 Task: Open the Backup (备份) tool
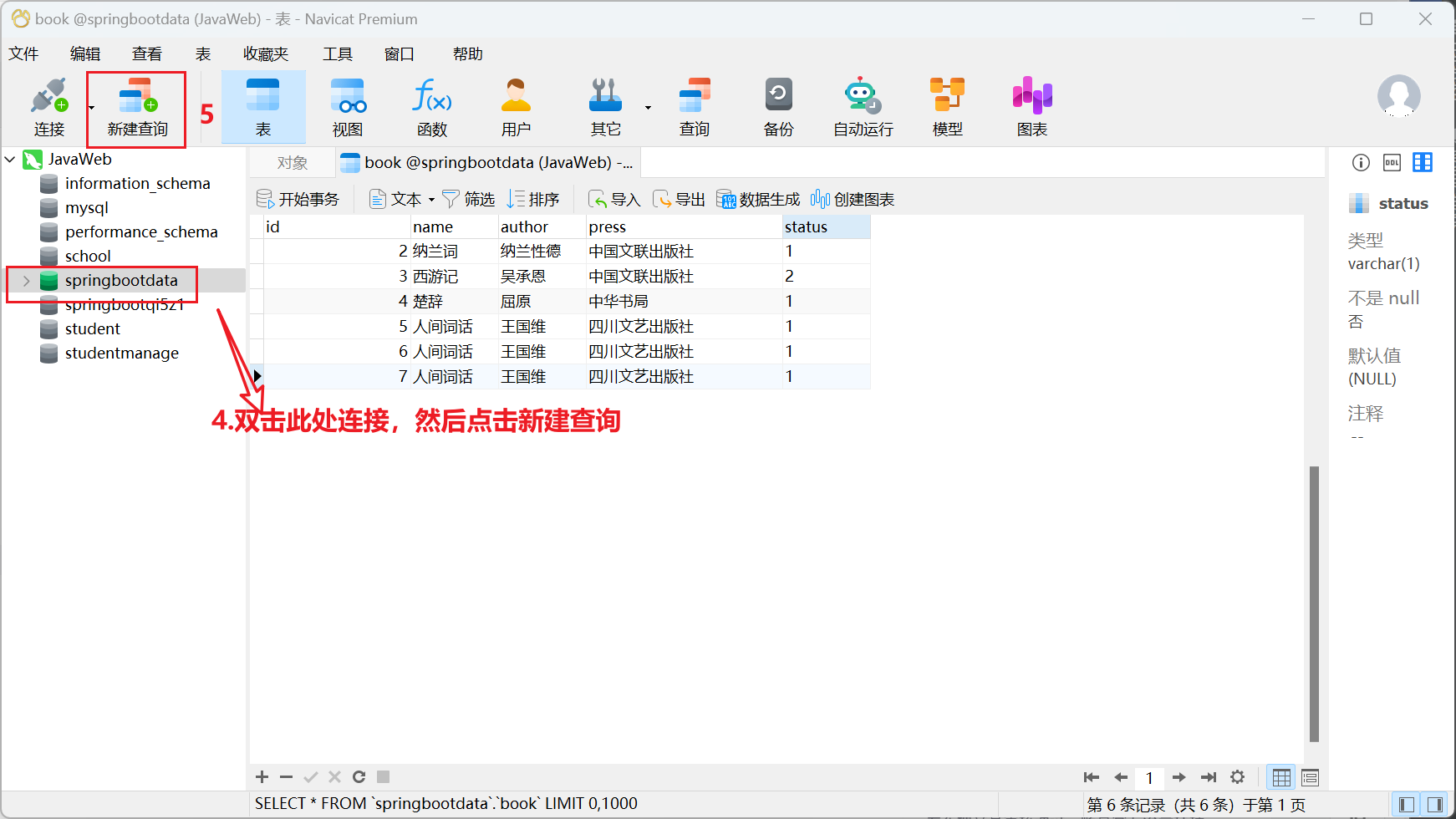778,107
